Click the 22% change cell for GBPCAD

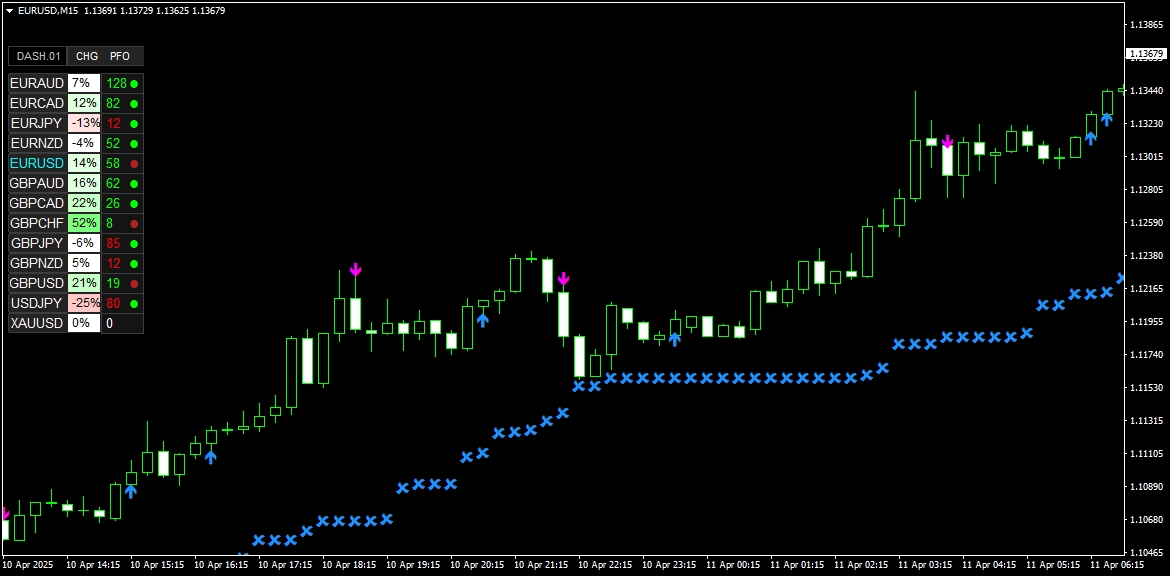pyautogui.click(x=84, y=203)
